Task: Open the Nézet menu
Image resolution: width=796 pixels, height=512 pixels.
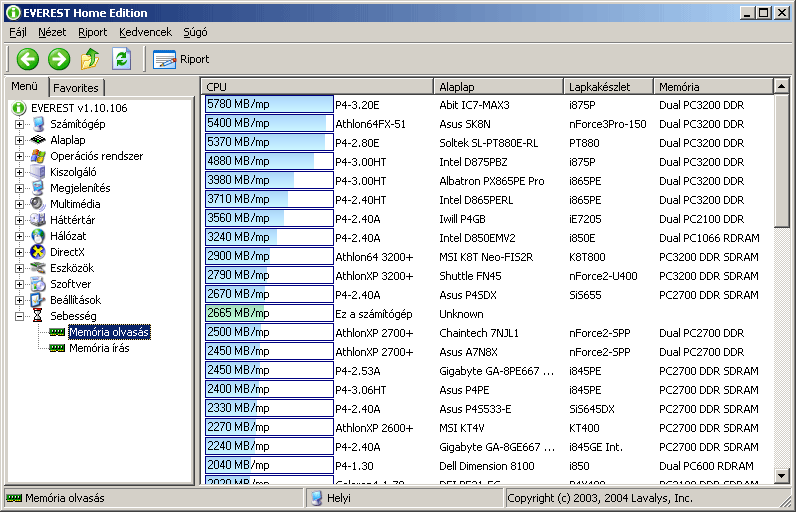Action: click(52, 32)
